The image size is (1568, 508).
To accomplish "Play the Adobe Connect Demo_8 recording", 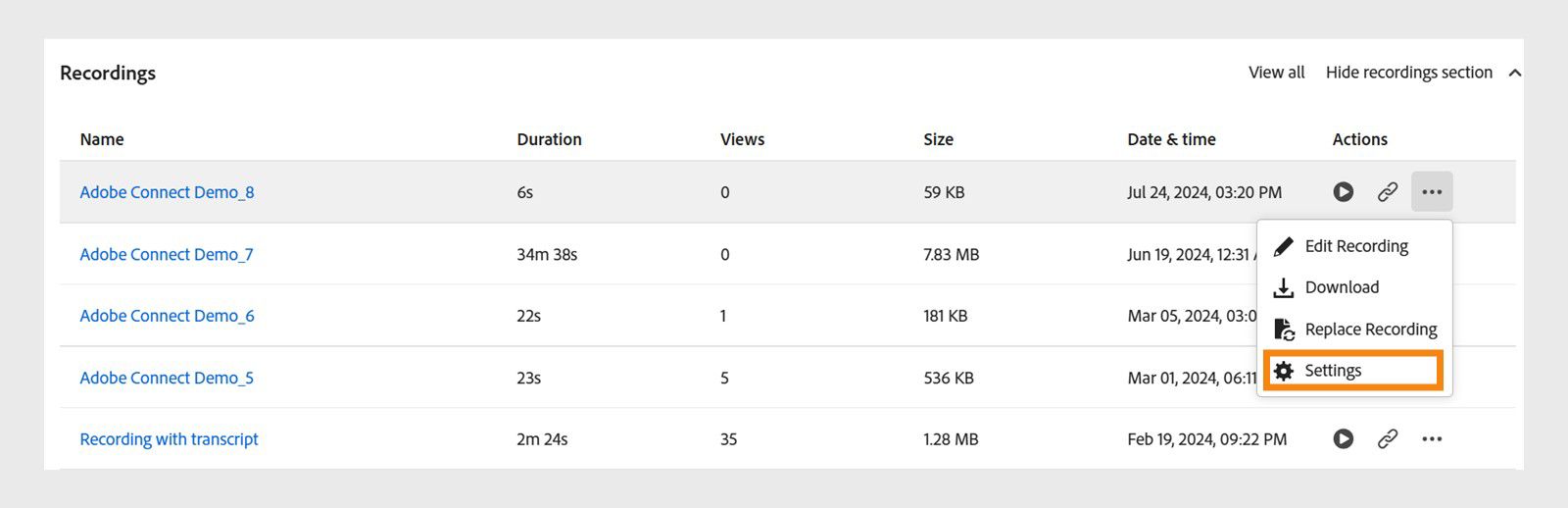I will tap(1343, 192).
